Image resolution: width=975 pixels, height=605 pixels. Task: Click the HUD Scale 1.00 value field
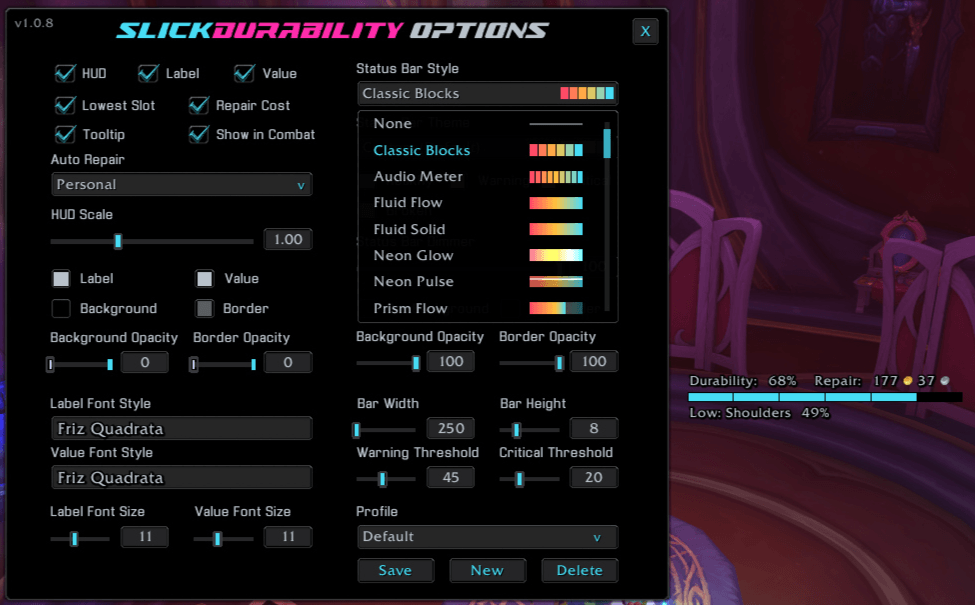[288, 239]
